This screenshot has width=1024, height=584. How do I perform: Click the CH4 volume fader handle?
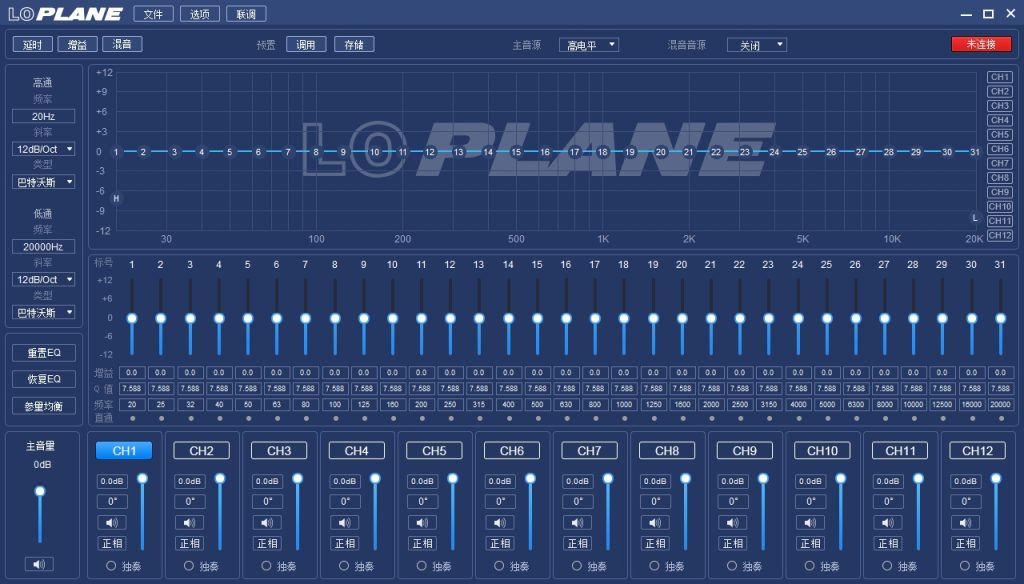[x=376, y=479]
